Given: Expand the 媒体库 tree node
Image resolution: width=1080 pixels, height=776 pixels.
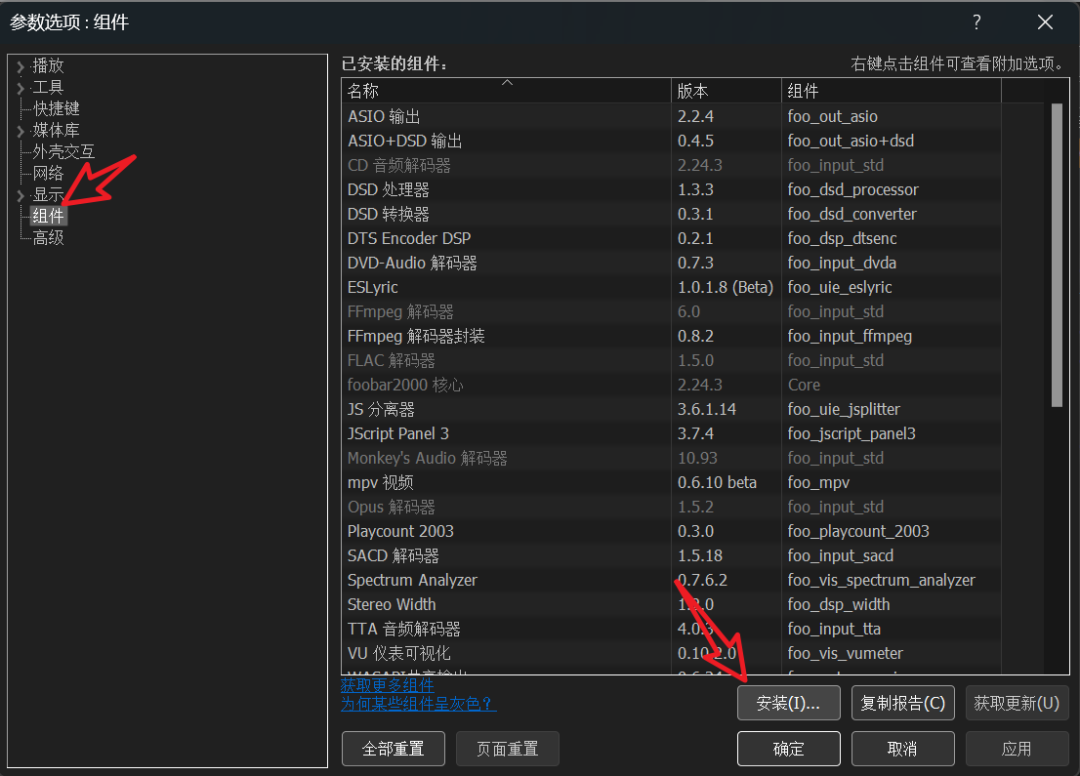Looking at the screenshot, I should tap(20, 131).
